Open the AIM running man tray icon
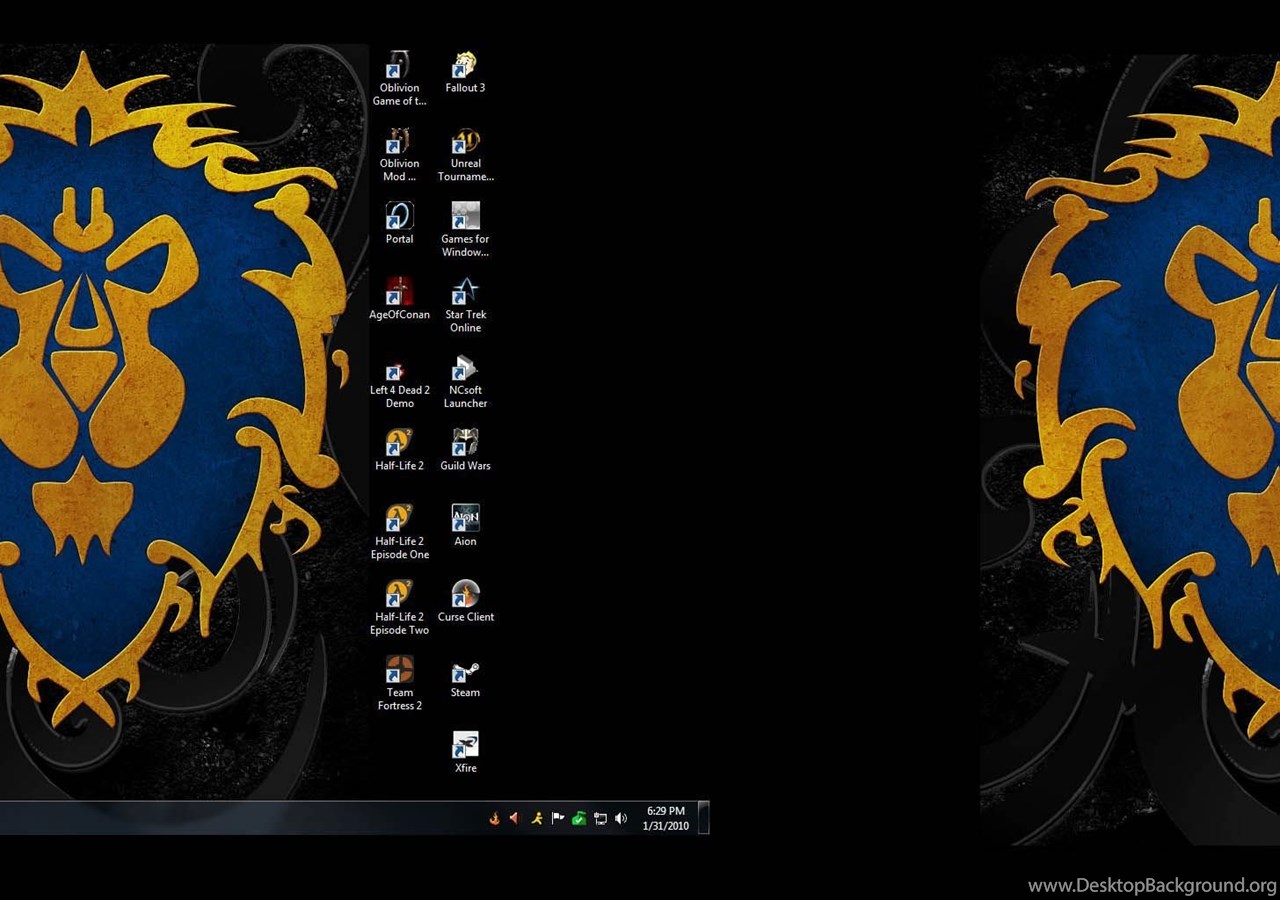 coord(537,818)
